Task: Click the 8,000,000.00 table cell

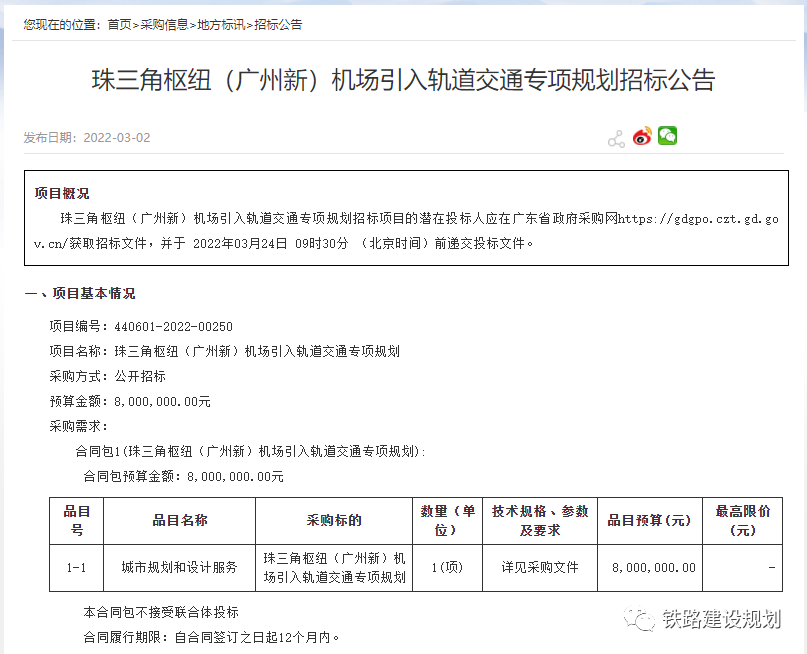Action: point(650,568)
